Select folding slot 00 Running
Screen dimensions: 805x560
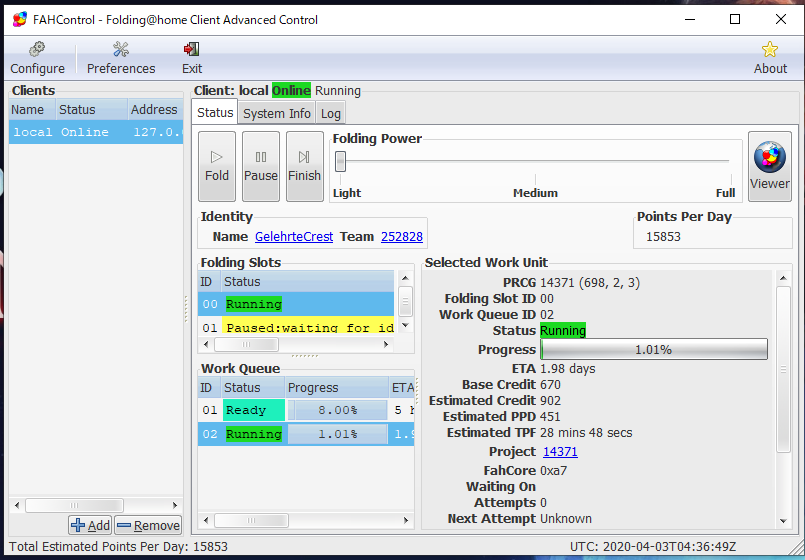point(296,304)
